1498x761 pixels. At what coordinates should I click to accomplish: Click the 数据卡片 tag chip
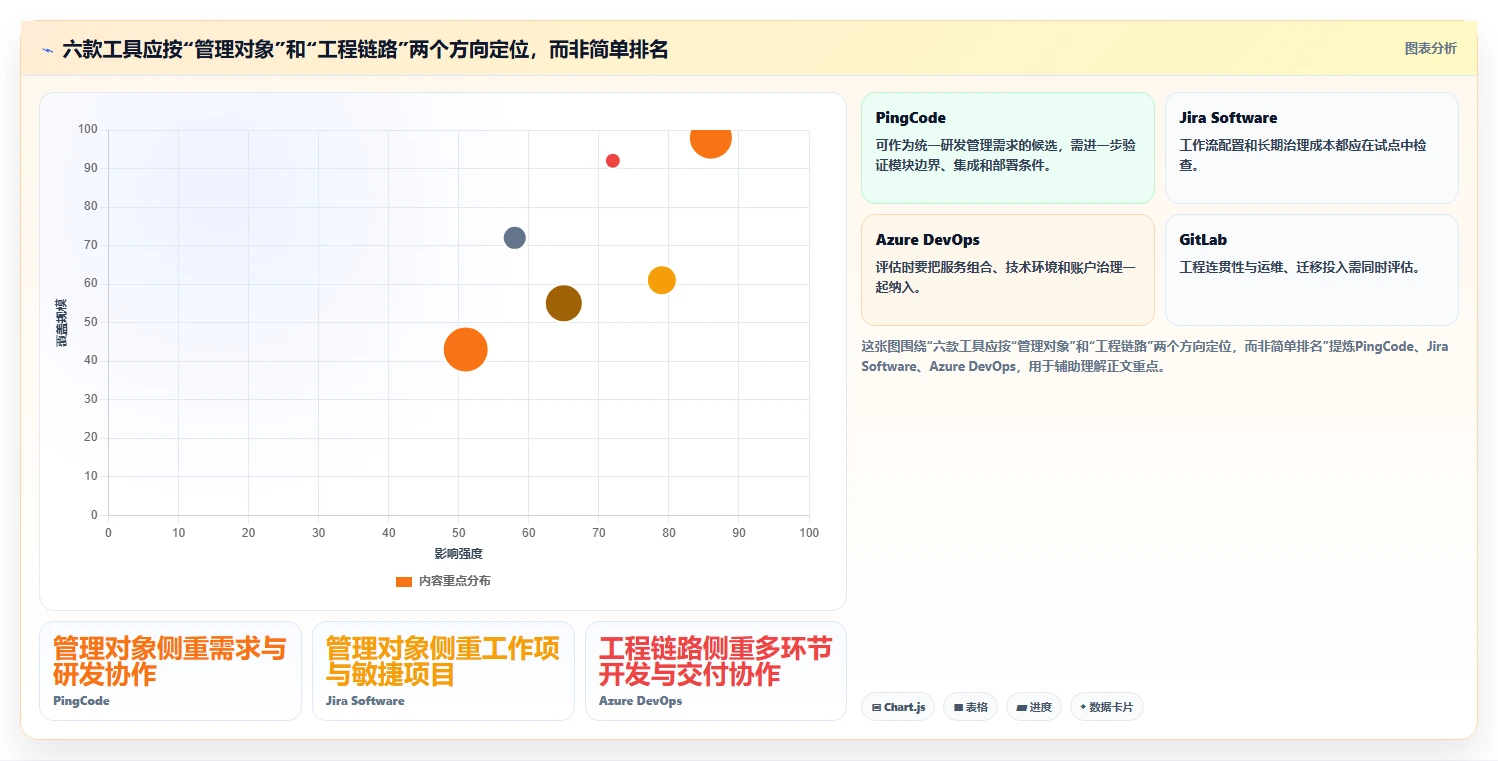coord(1106,707)
